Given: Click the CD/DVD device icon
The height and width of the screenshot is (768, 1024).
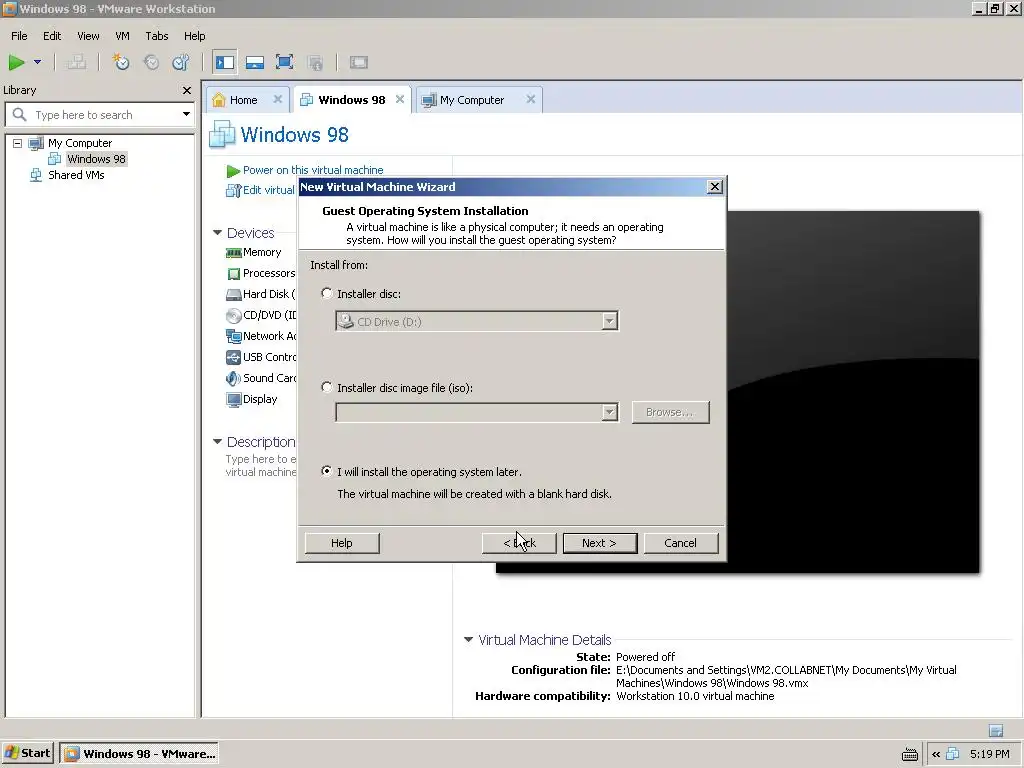Looking at the screenshot, I should click(234, 315).
